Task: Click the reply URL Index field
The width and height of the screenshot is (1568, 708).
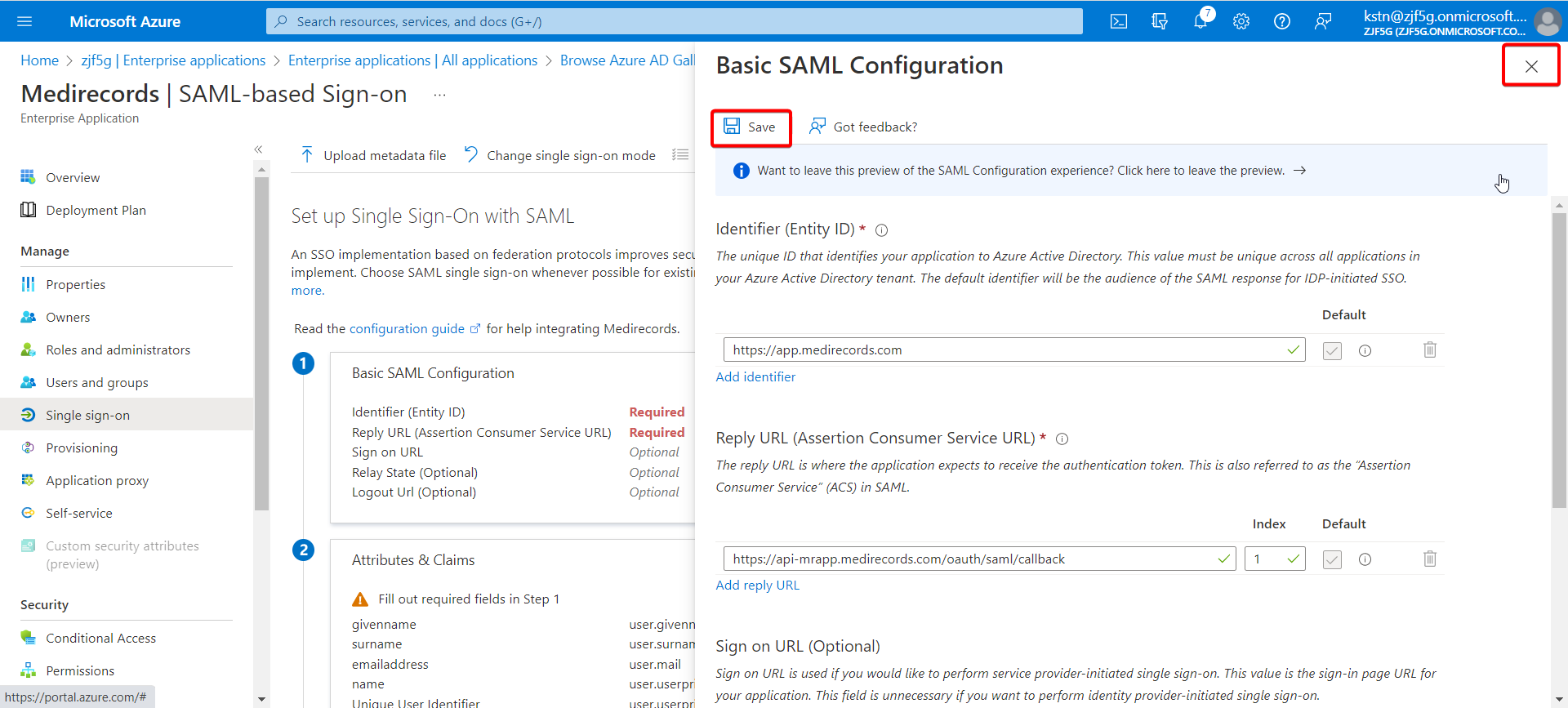Action: [x=1275, y=559]
